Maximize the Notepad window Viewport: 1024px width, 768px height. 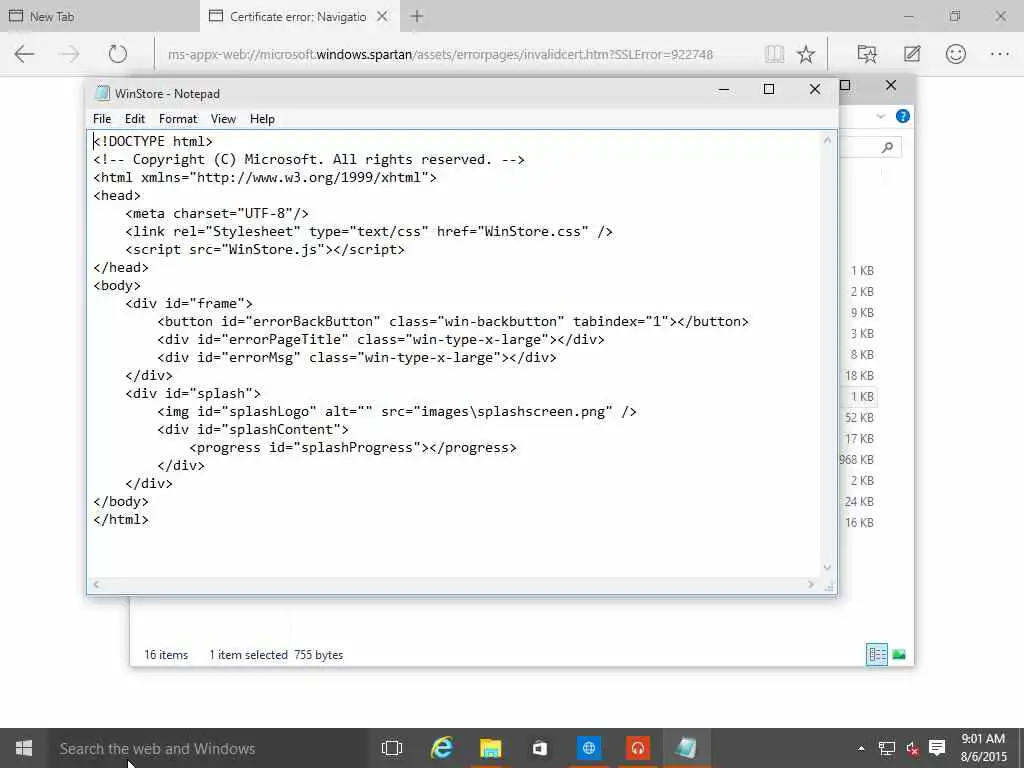point(769,89)
